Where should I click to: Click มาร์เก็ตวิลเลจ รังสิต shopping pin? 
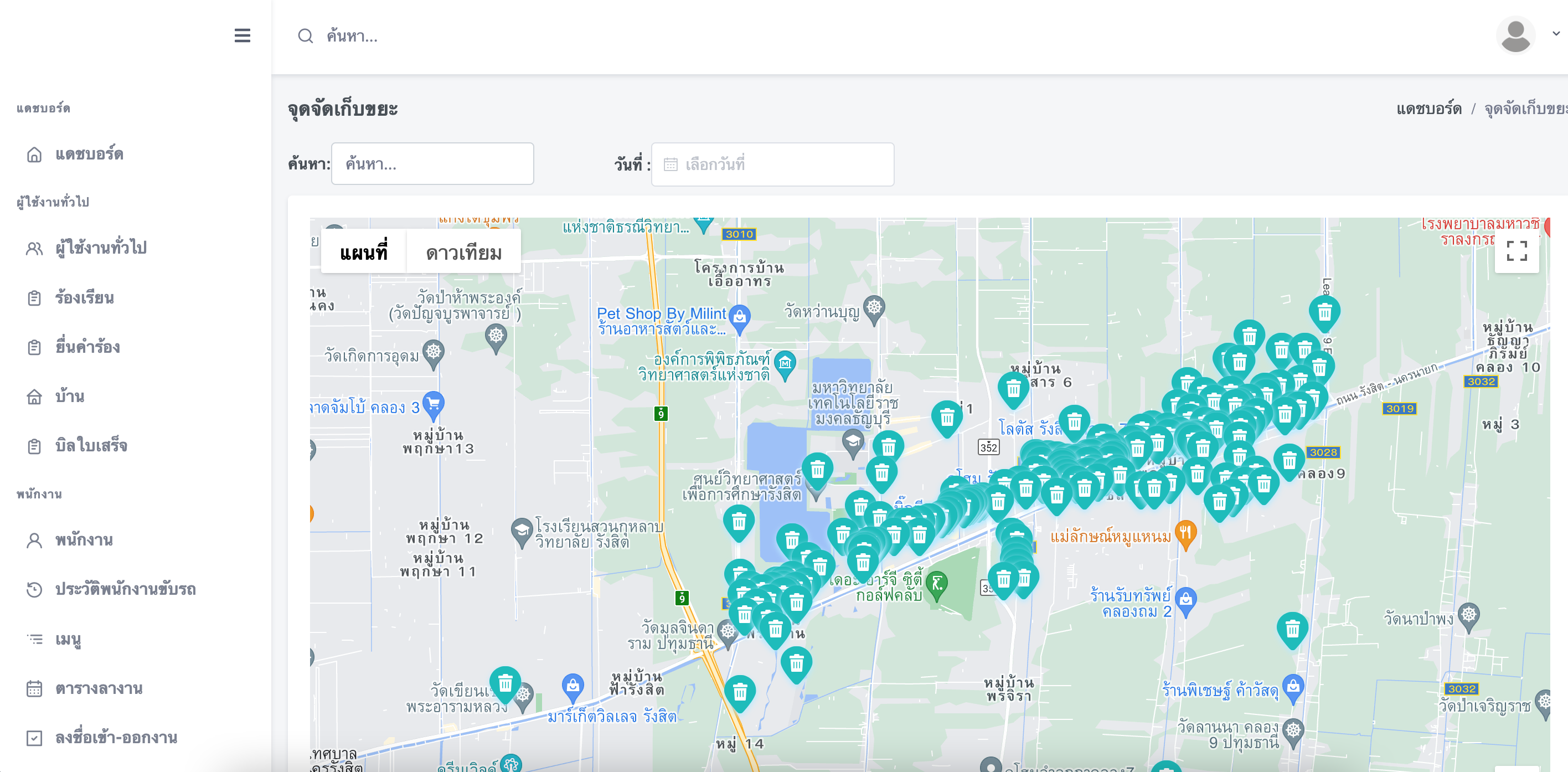[573, 688]
